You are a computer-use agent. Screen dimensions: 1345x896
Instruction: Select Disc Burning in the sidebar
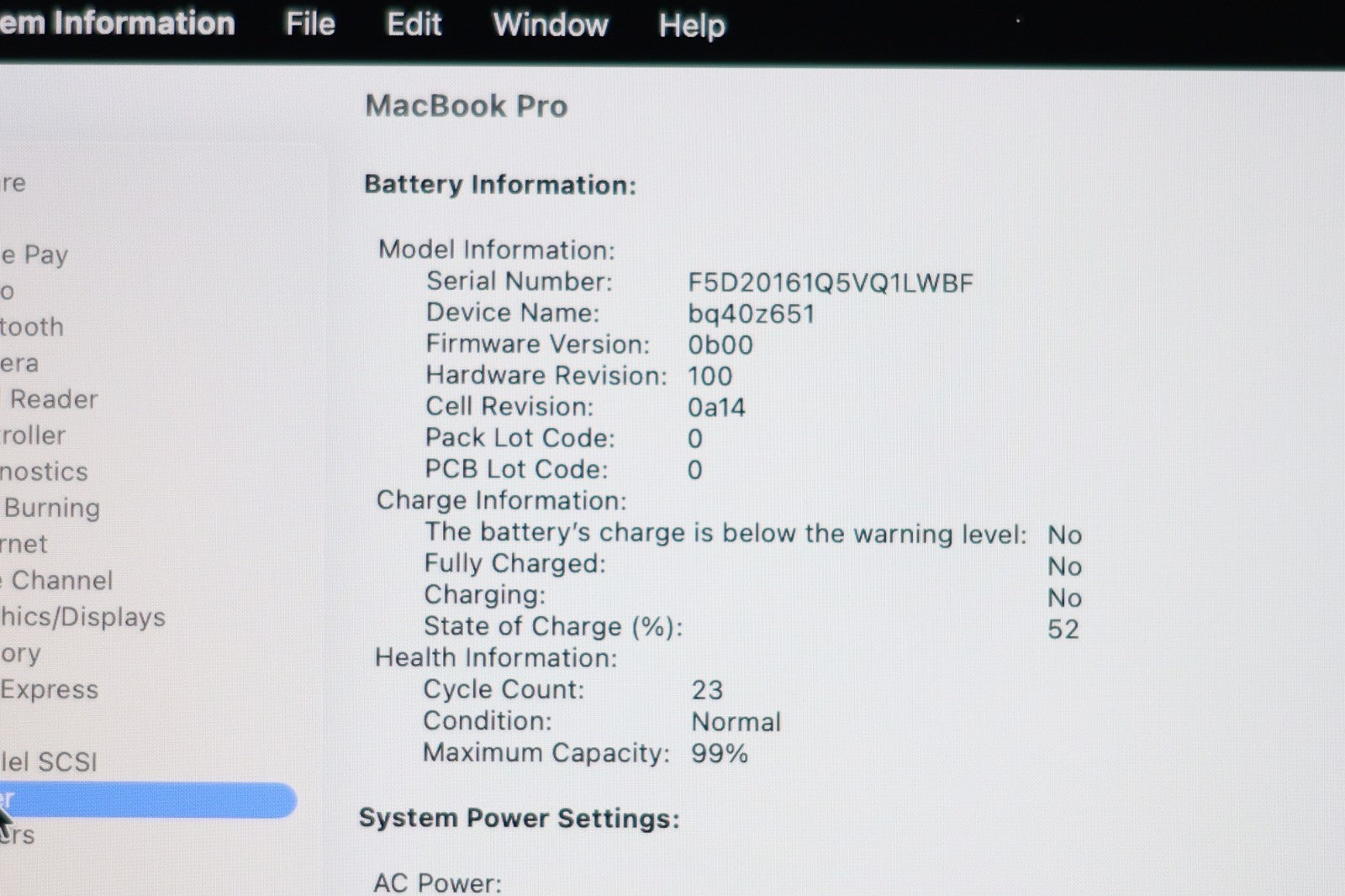[50, 508]
